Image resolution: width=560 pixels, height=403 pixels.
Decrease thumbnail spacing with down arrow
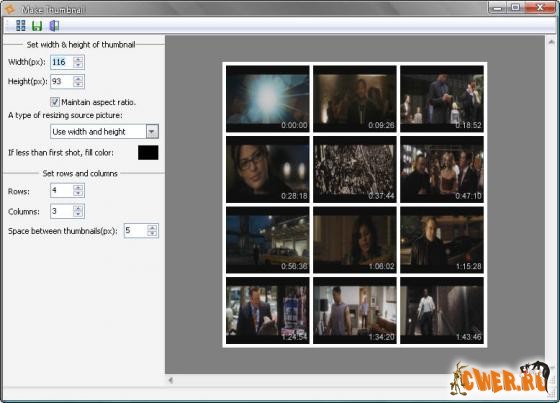pyautogui.click(x=152, y=234)
